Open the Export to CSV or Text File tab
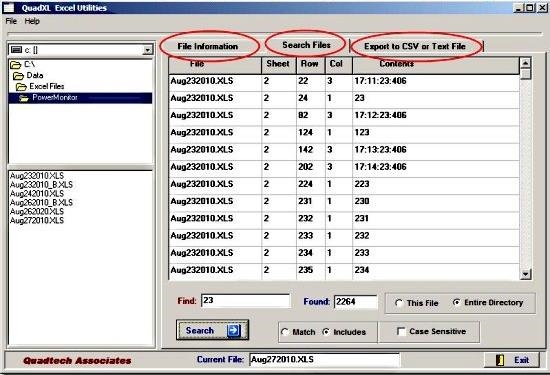The height and width of the screenshot is (375, 550). [x=415, y=46]
